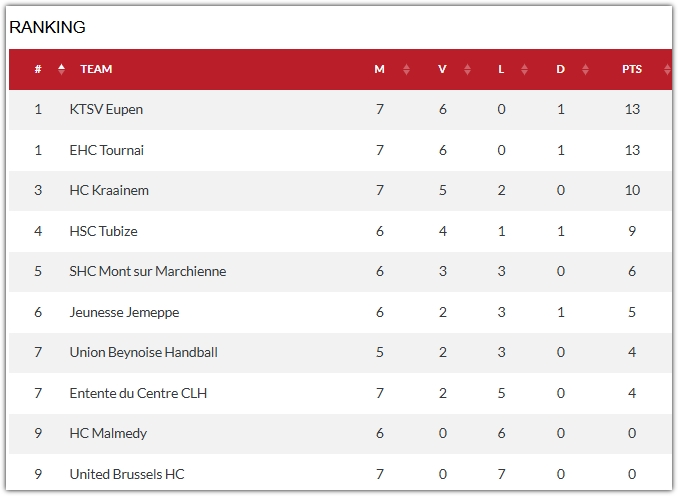
Task: Click the RANKING heading
Action: click(x=47, y=27)
